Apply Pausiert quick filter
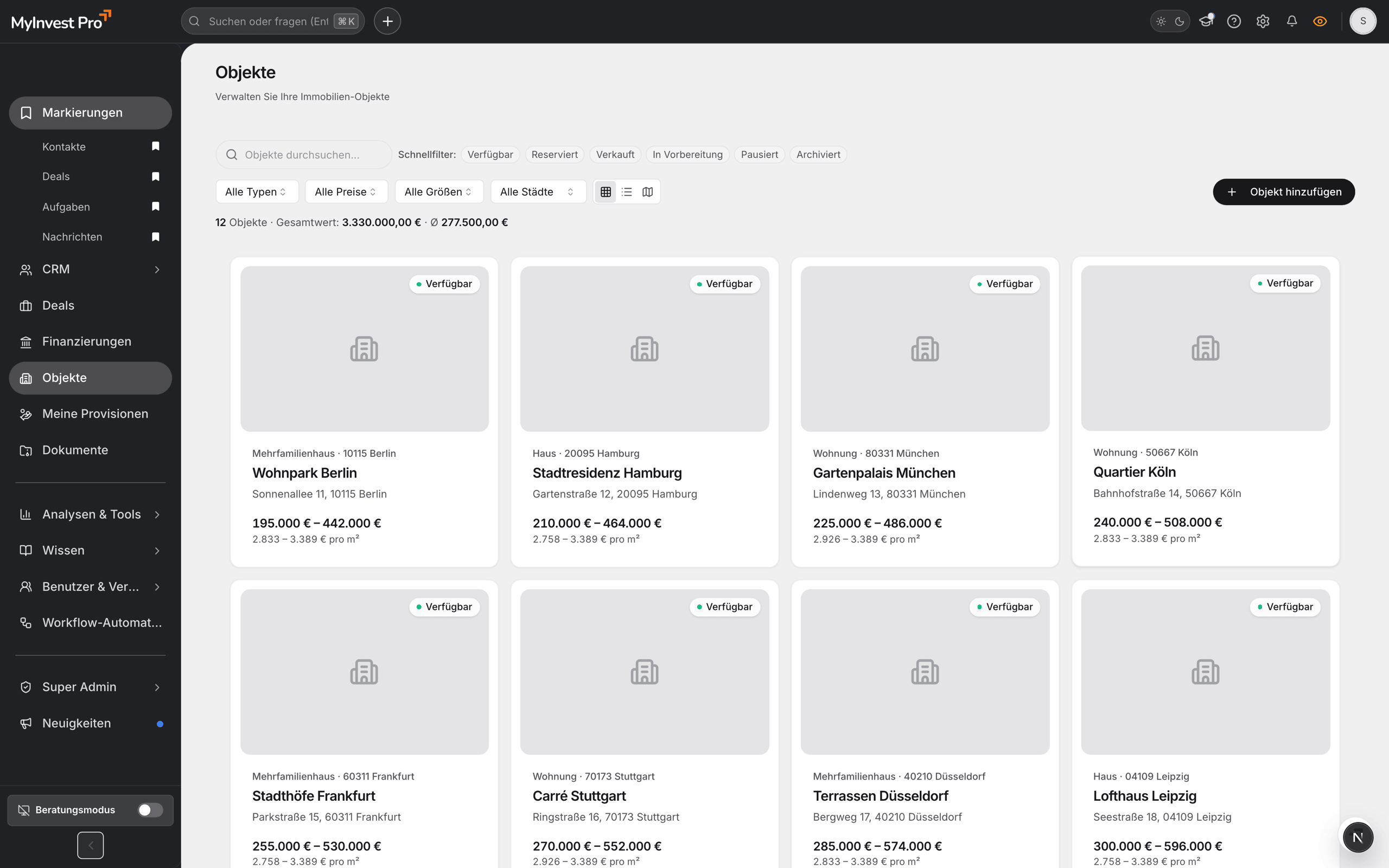Image resolution: width=1389 pixels, height=868 pixels. (x=760, y=155)
